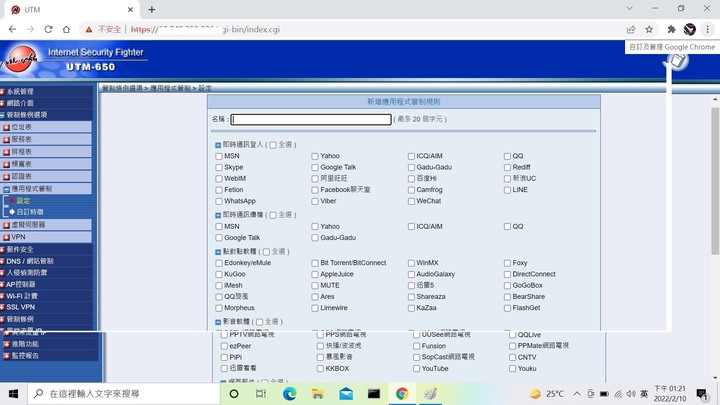Open Microsoft Edge from the taskbar
Image resolution: width=720 pixels, height=405 pixels.
(x=289, y=394)
